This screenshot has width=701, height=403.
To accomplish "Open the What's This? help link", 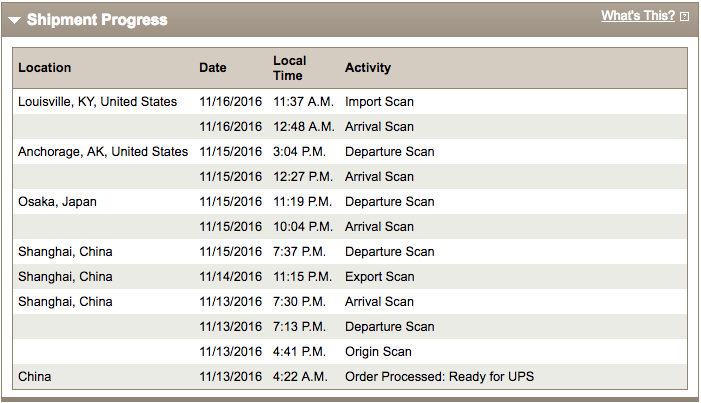I will (638, 16).
